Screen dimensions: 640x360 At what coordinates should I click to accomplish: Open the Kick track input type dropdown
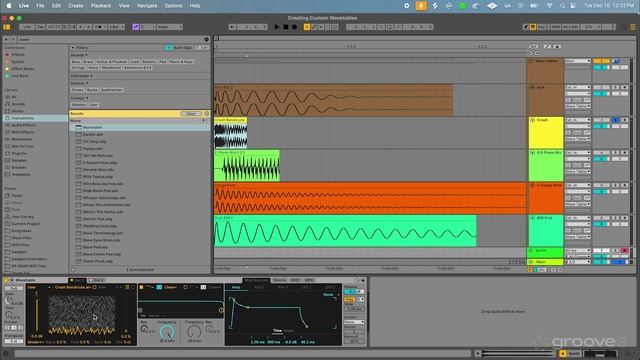[x=578, y=87]
